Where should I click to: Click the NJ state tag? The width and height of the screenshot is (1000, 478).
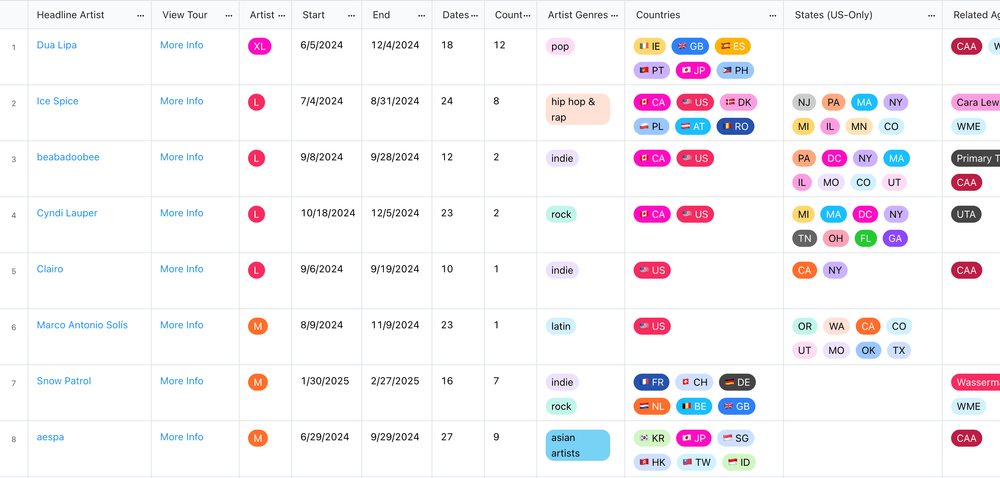[804, 103]
